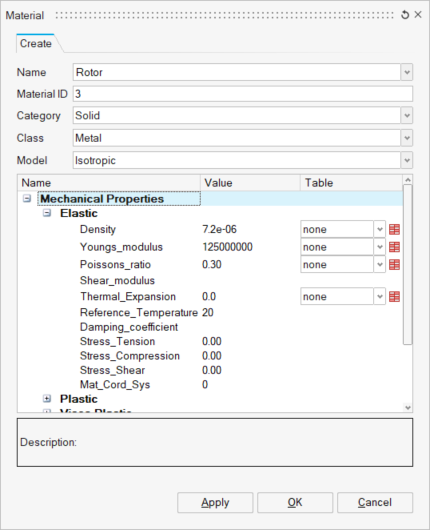Screen dimensions: 430x530
Task: Click the OK button
Action: pos(295,503)
